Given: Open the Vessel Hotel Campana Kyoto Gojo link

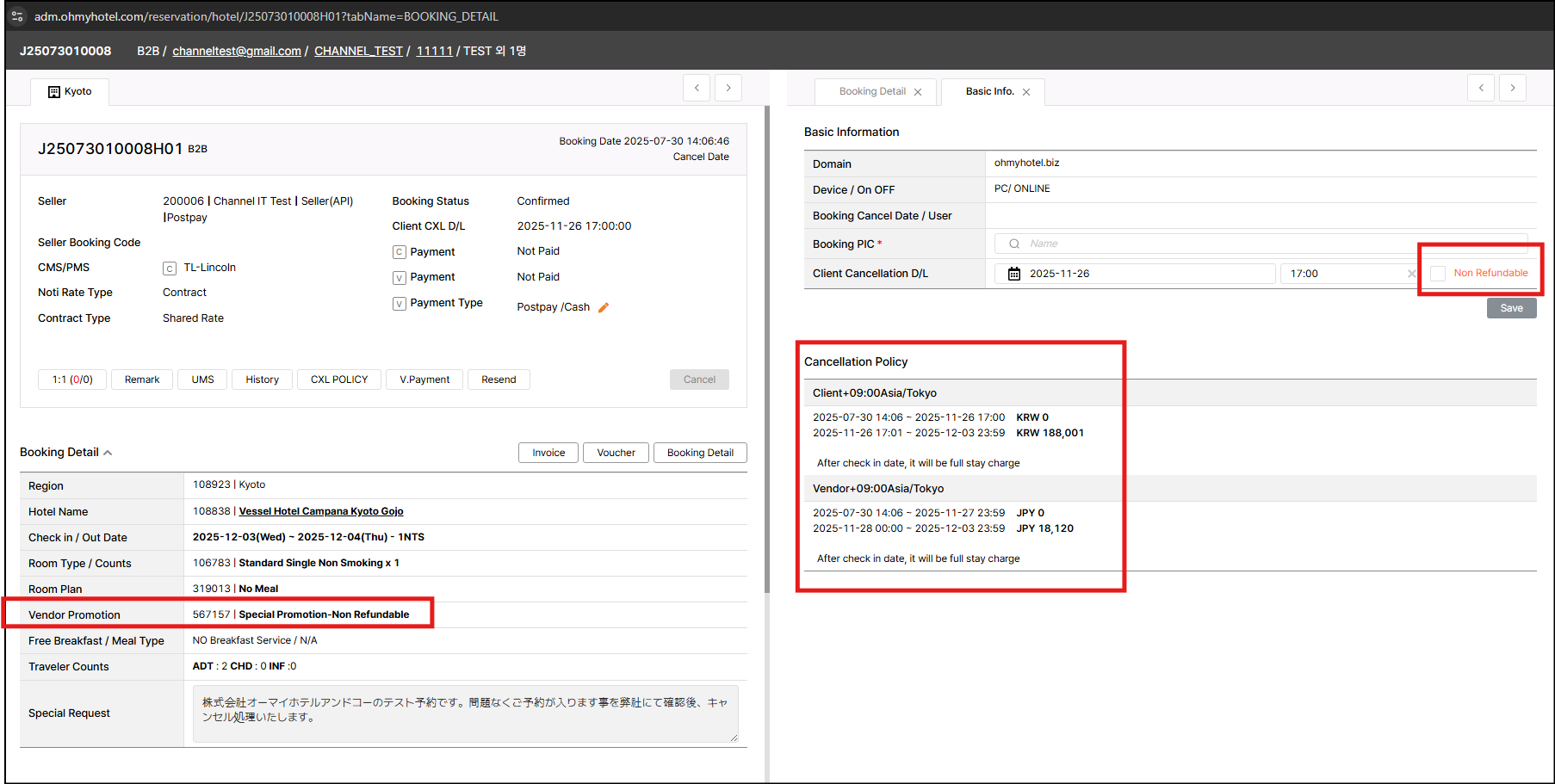Looking at the screenshot, I should (x=320, y=511).
